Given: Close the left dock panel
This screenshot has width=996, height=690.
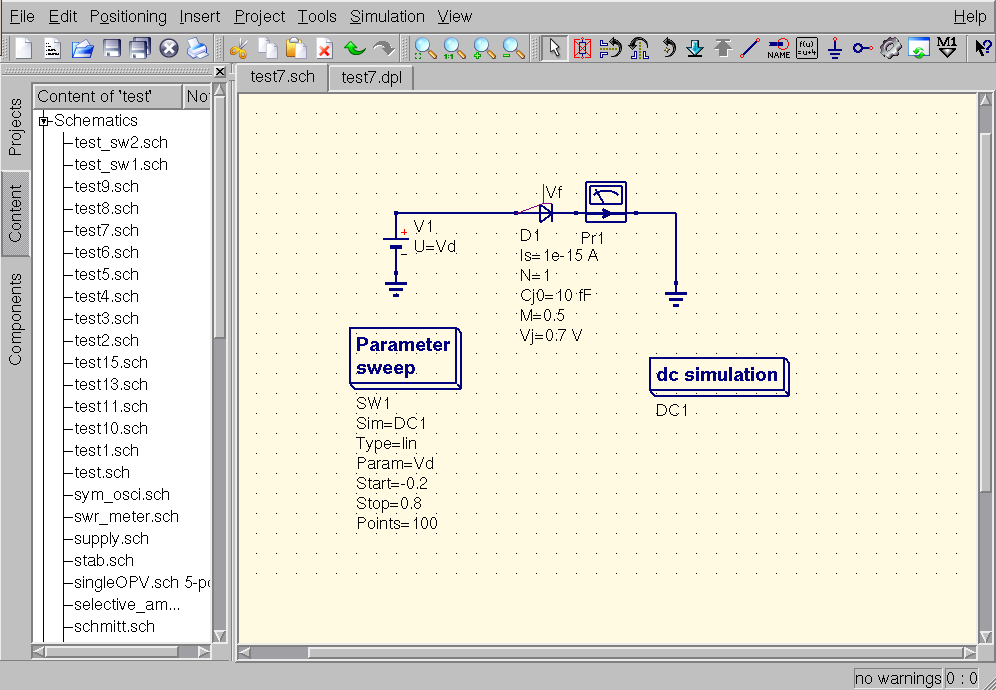Looking at the screenshot, I should [220, 72].
